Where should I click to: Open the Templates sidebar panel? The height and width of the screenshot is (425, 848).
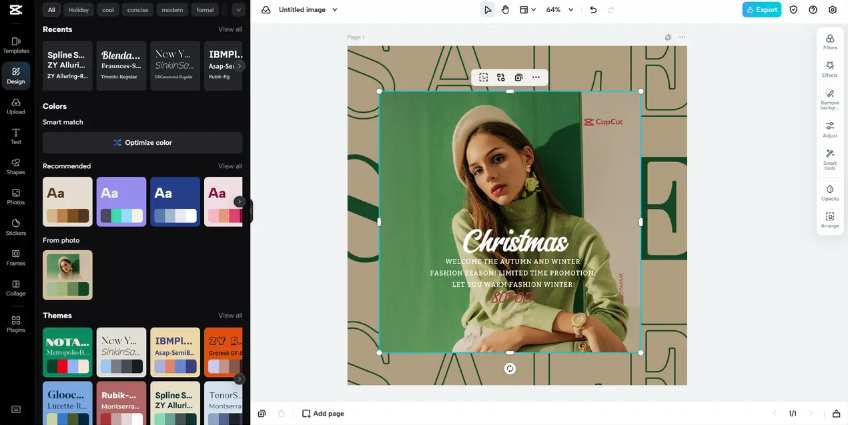pyautogui.click(x=16, y=45)
